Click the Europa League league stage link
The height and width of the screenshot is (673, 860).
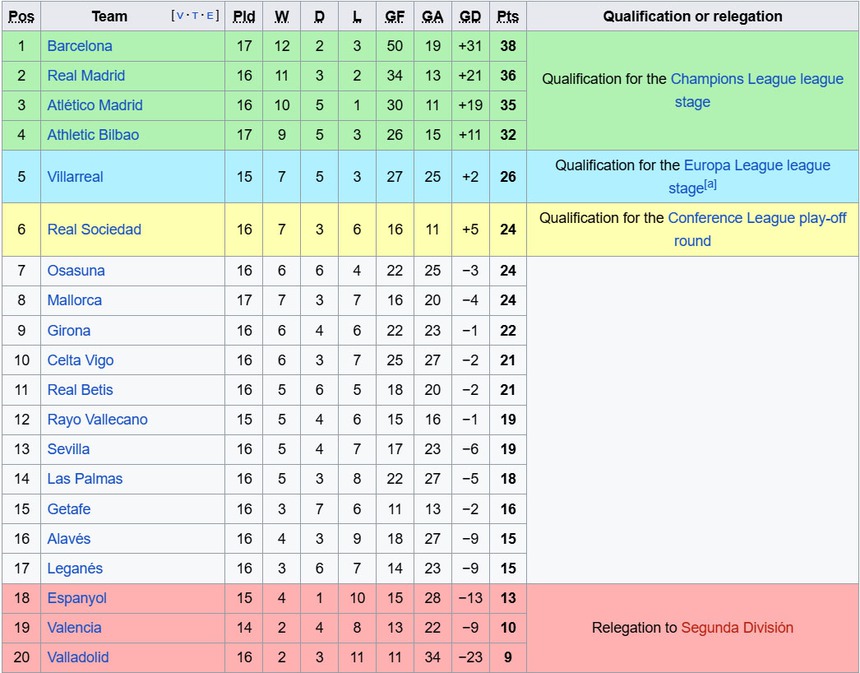(756, 166)
